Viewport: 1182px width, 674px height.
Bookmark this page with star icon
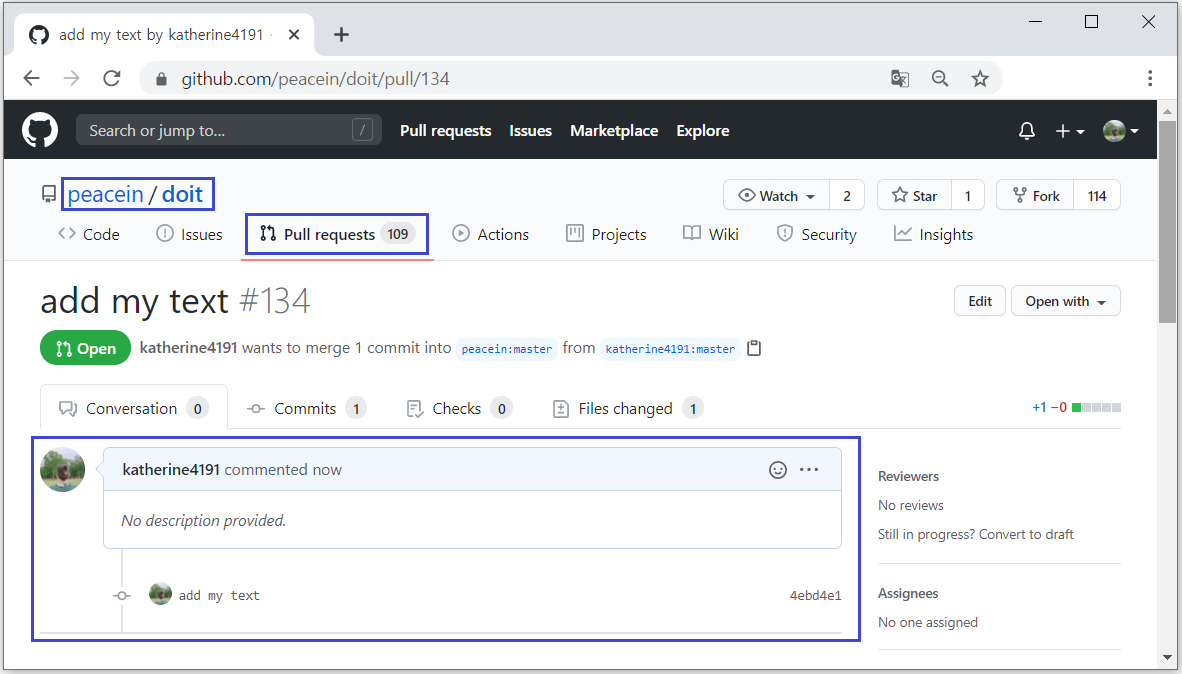[980, 78]
